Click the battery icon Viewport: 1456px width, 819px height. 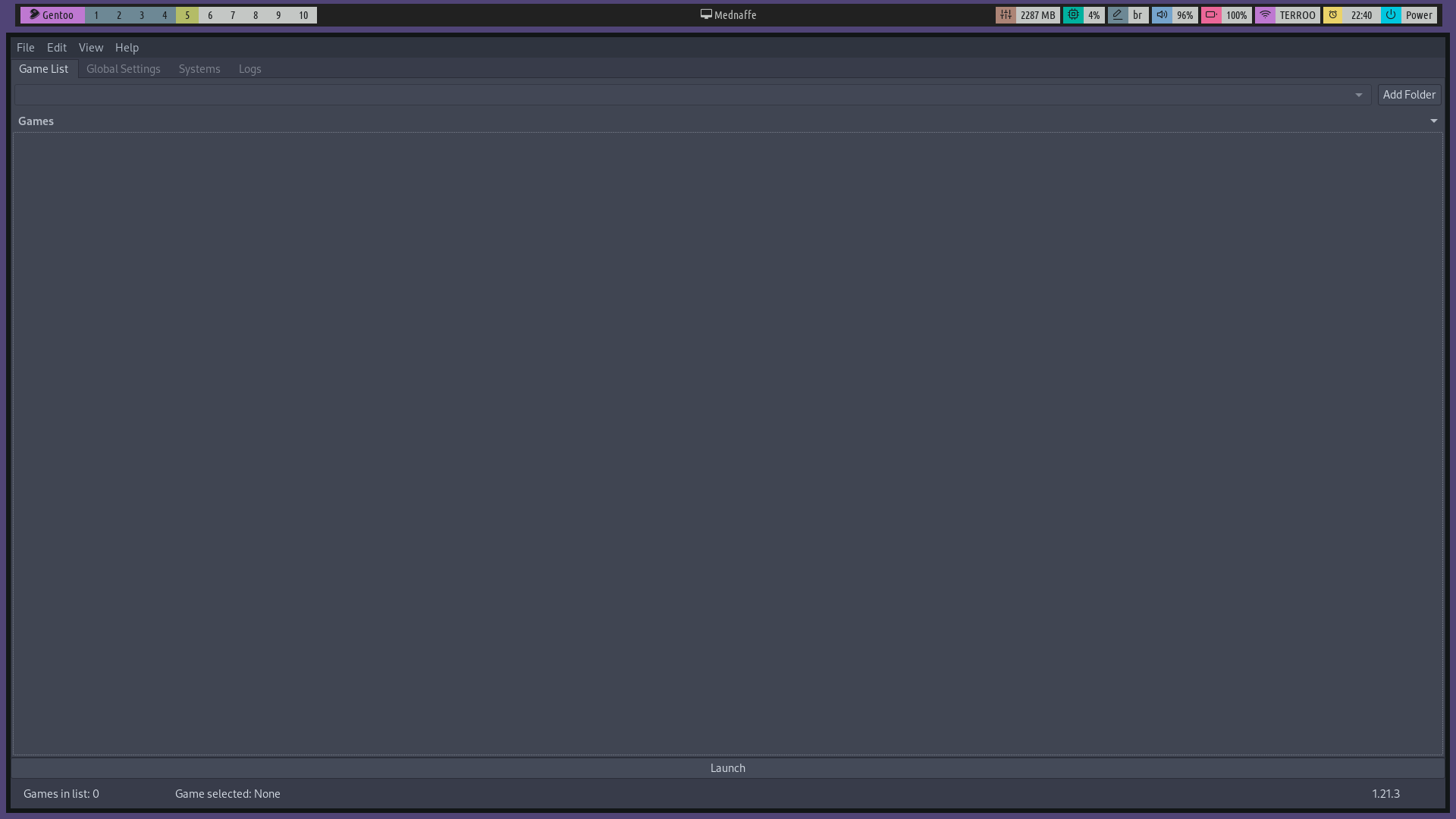1211,15
